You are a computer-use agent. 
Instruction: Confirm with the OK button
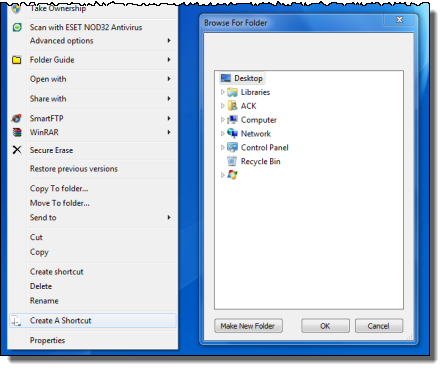pyautogui.click(x=325, y=326)
